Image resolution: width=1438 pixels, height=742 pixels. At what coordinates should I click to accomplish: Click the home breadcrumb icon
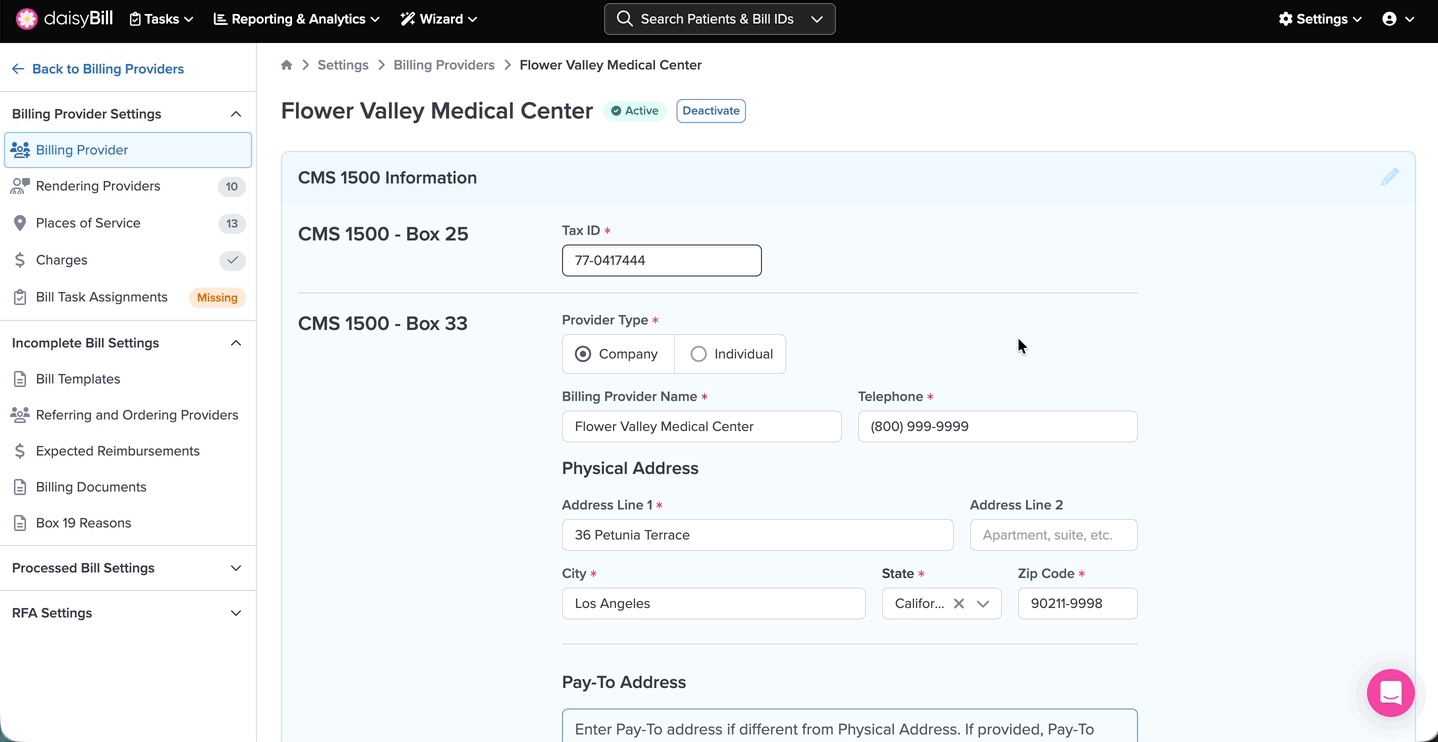click(x=287, y=65)
